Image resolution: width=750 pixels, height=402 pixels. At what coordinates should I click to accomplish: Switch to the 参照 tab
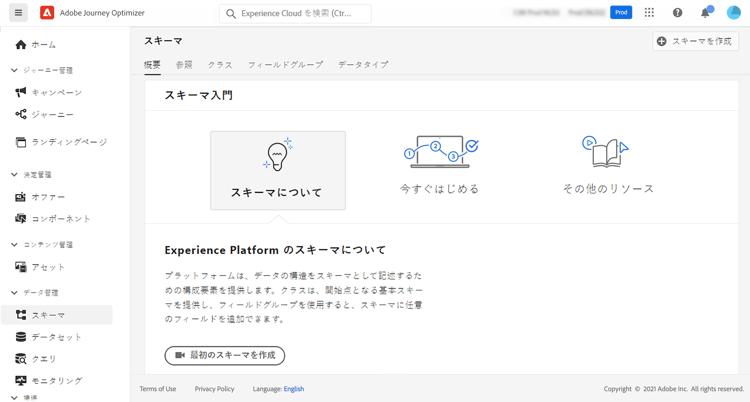point(184,65)
